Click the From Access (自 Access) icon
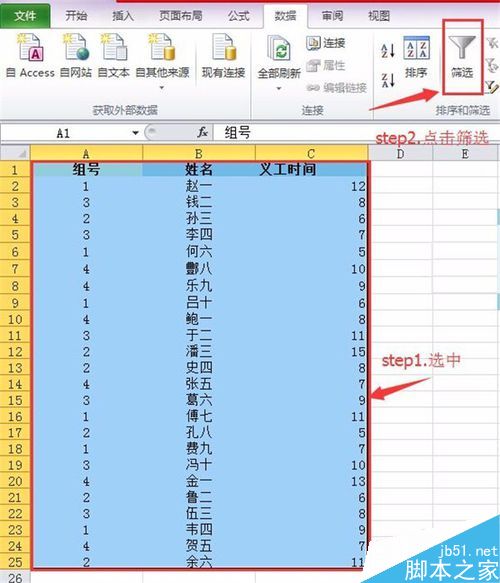Screen dimensions: 500x583 coord(30,48)
